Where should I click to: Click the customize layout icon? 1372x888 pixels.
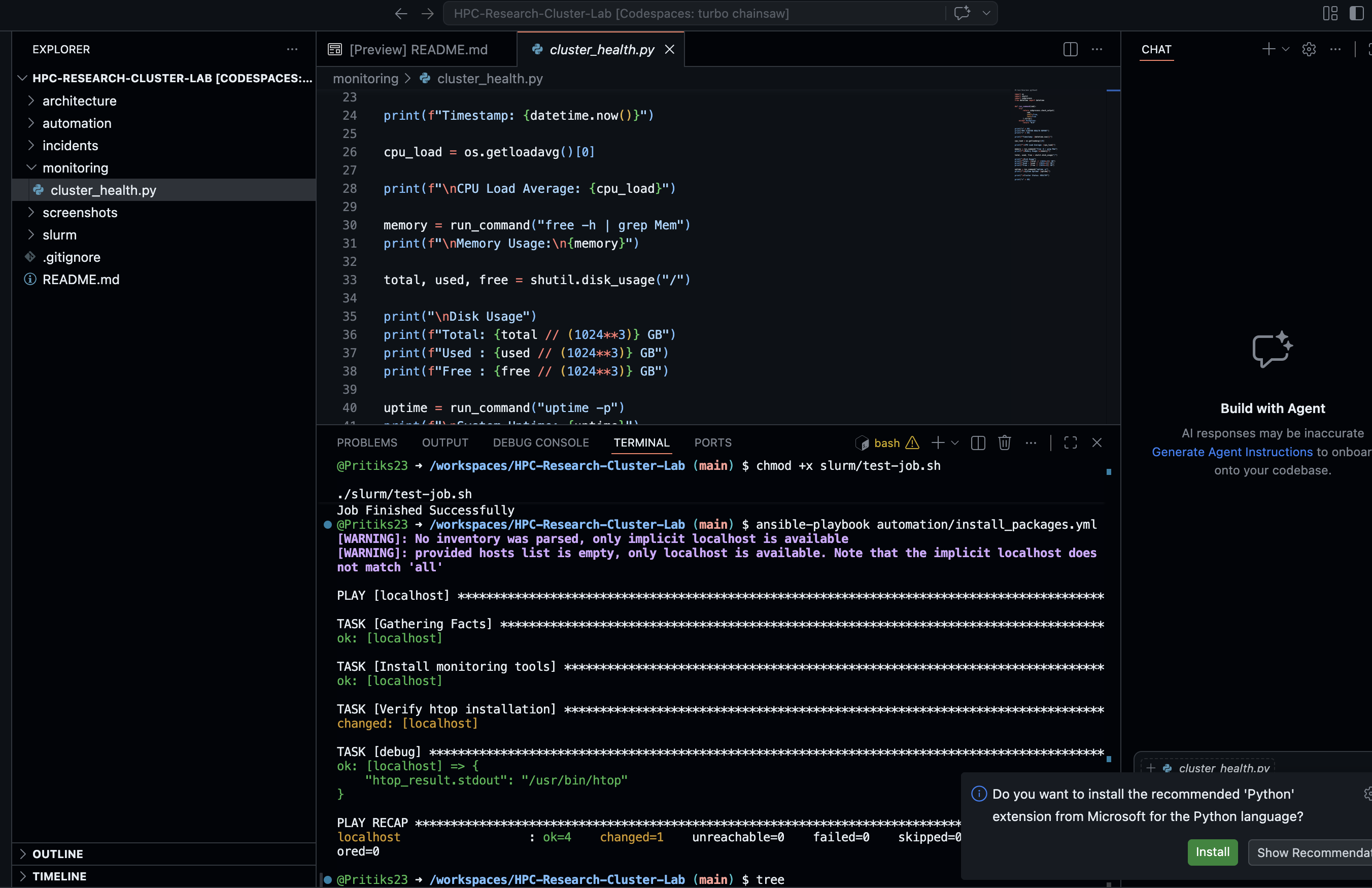tap(1330, 13)
